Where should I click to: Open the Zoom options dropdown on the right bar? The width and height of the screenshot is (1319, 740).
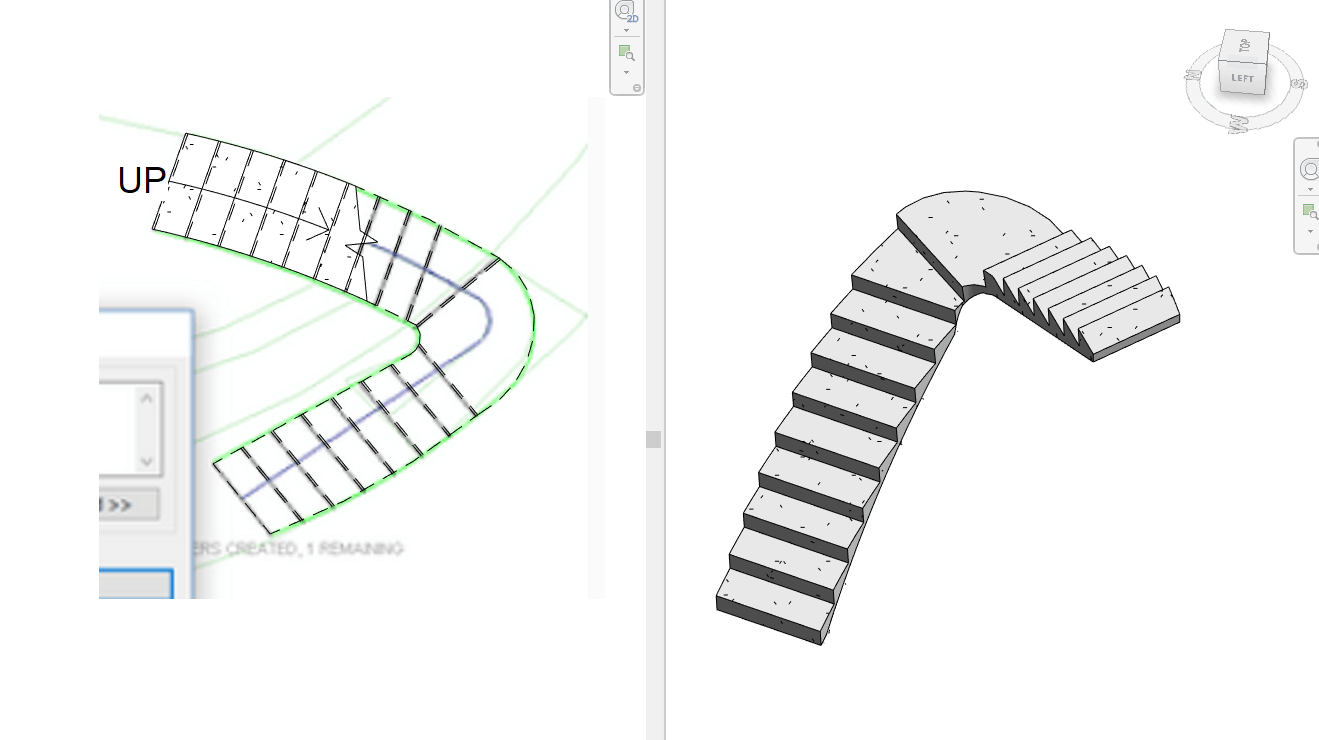click(1310, 230)
